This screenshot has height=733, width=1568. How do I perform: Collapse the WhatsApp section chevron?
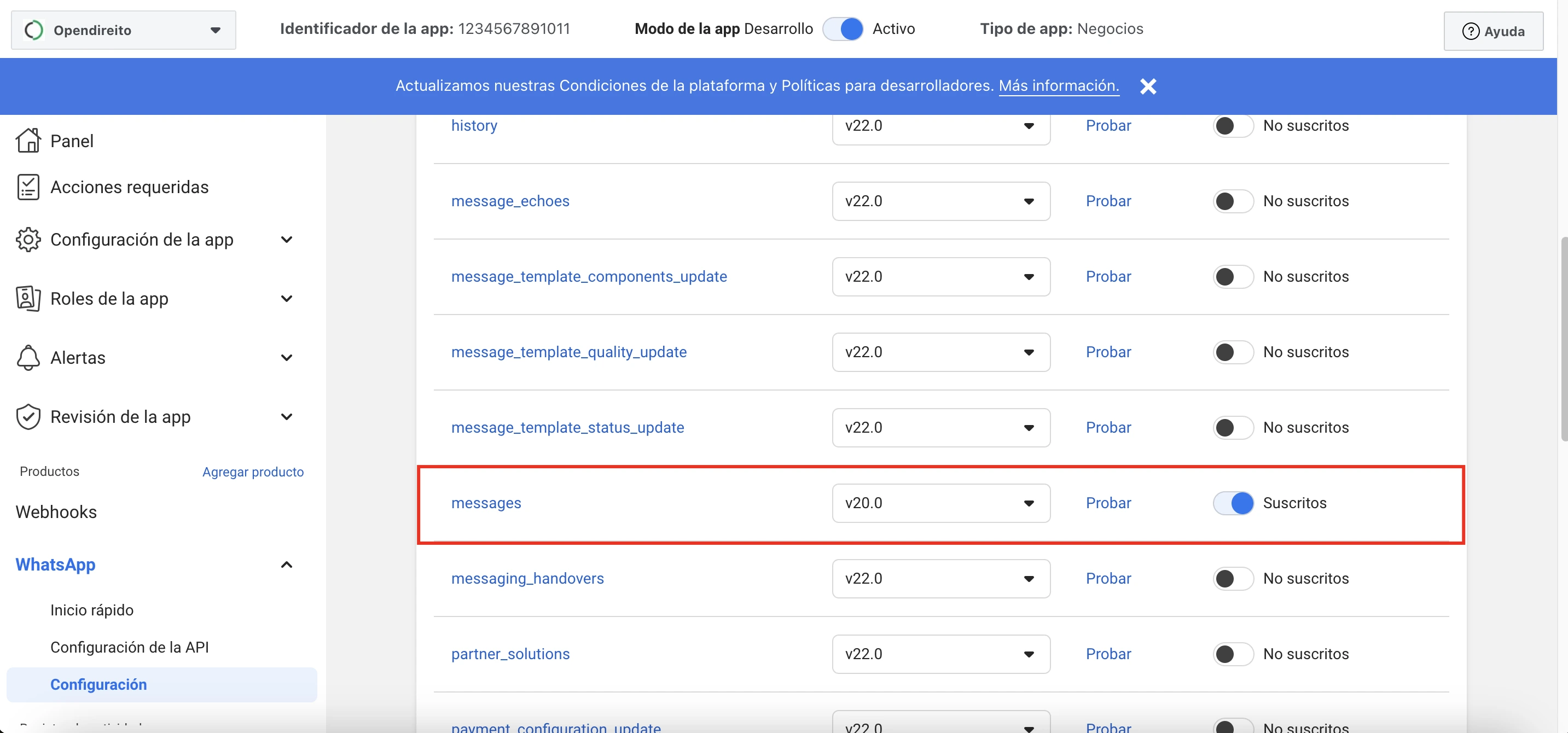(286, 565)
